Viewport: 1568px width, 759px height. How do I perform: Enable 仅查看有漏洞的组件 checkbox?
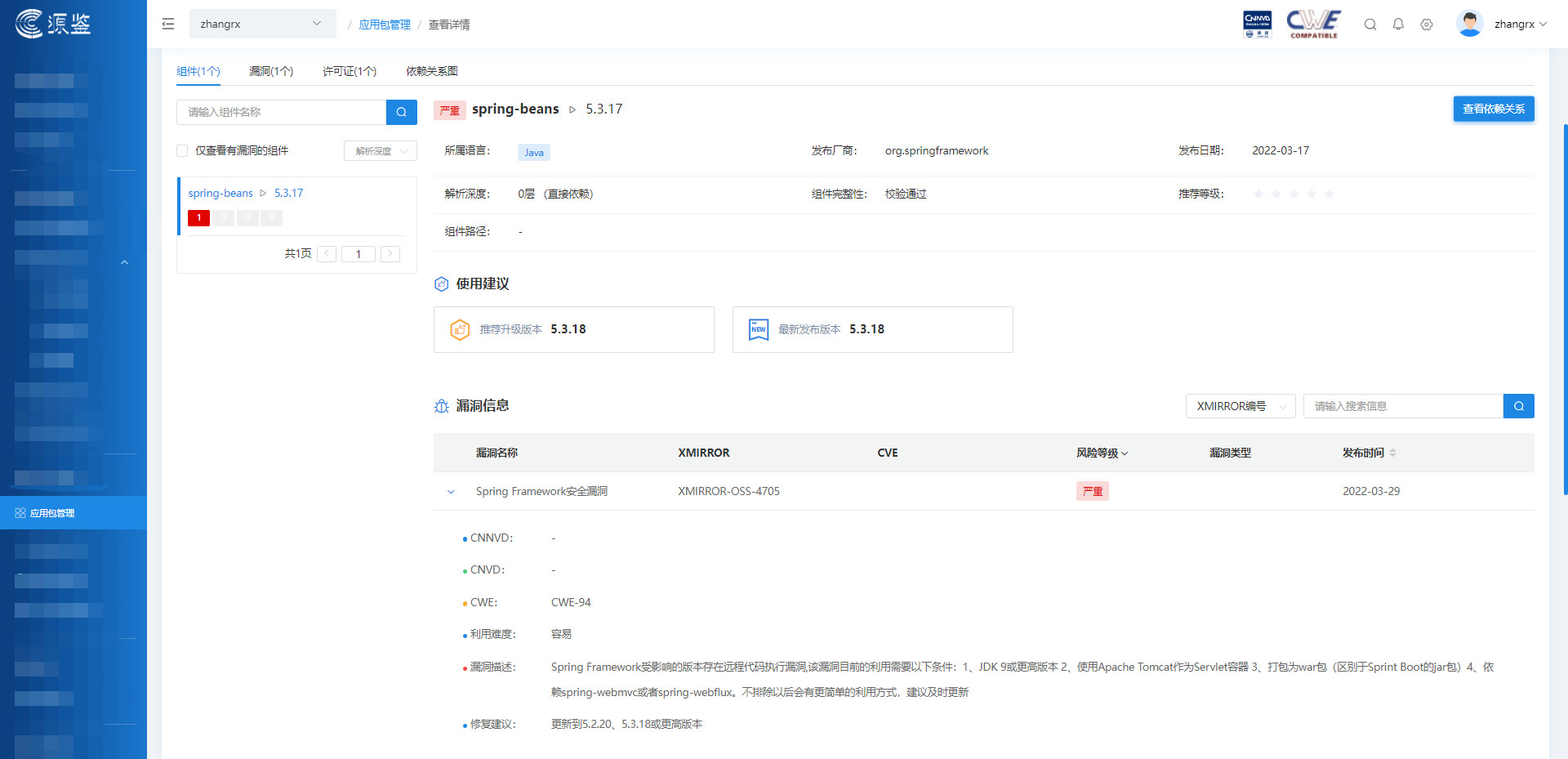tap(182, 151)
